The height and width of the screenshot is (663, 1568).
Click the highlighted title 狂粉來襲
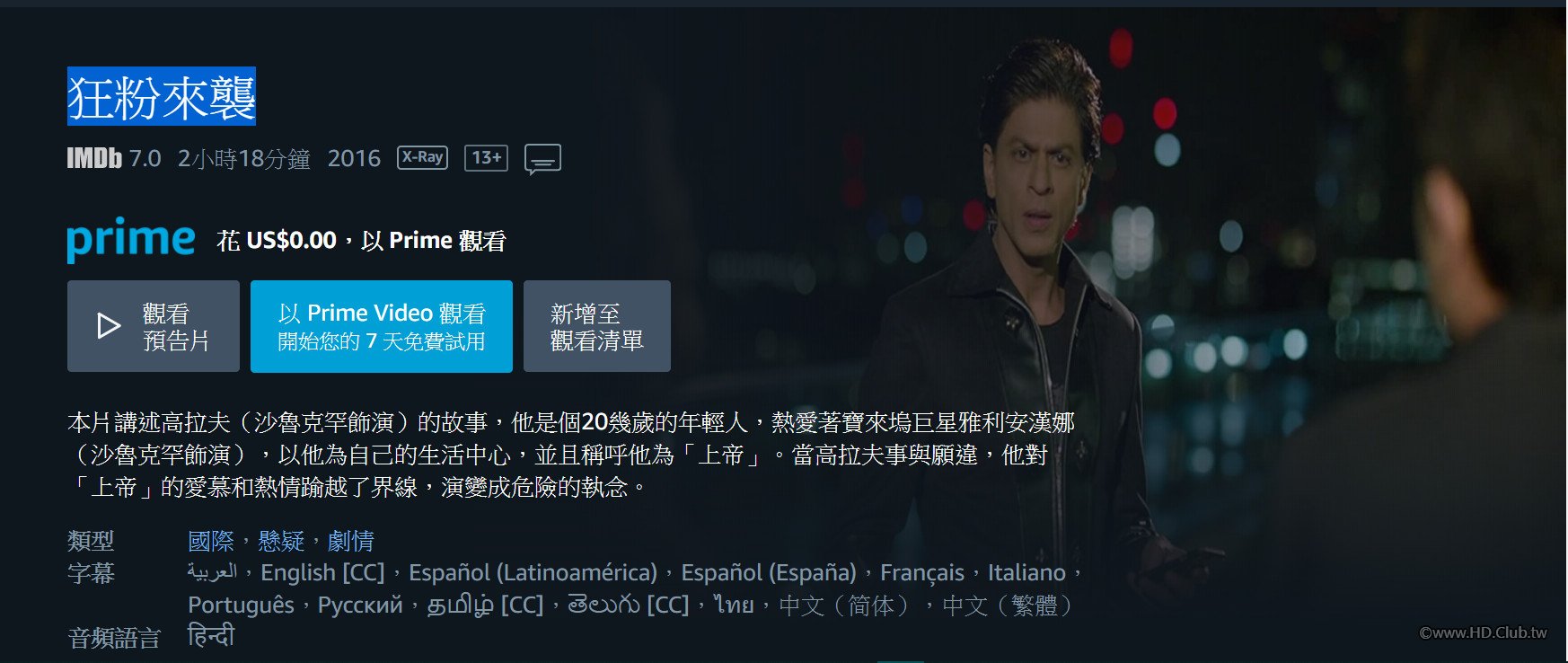pyautogui.click(x=162, y=97)
